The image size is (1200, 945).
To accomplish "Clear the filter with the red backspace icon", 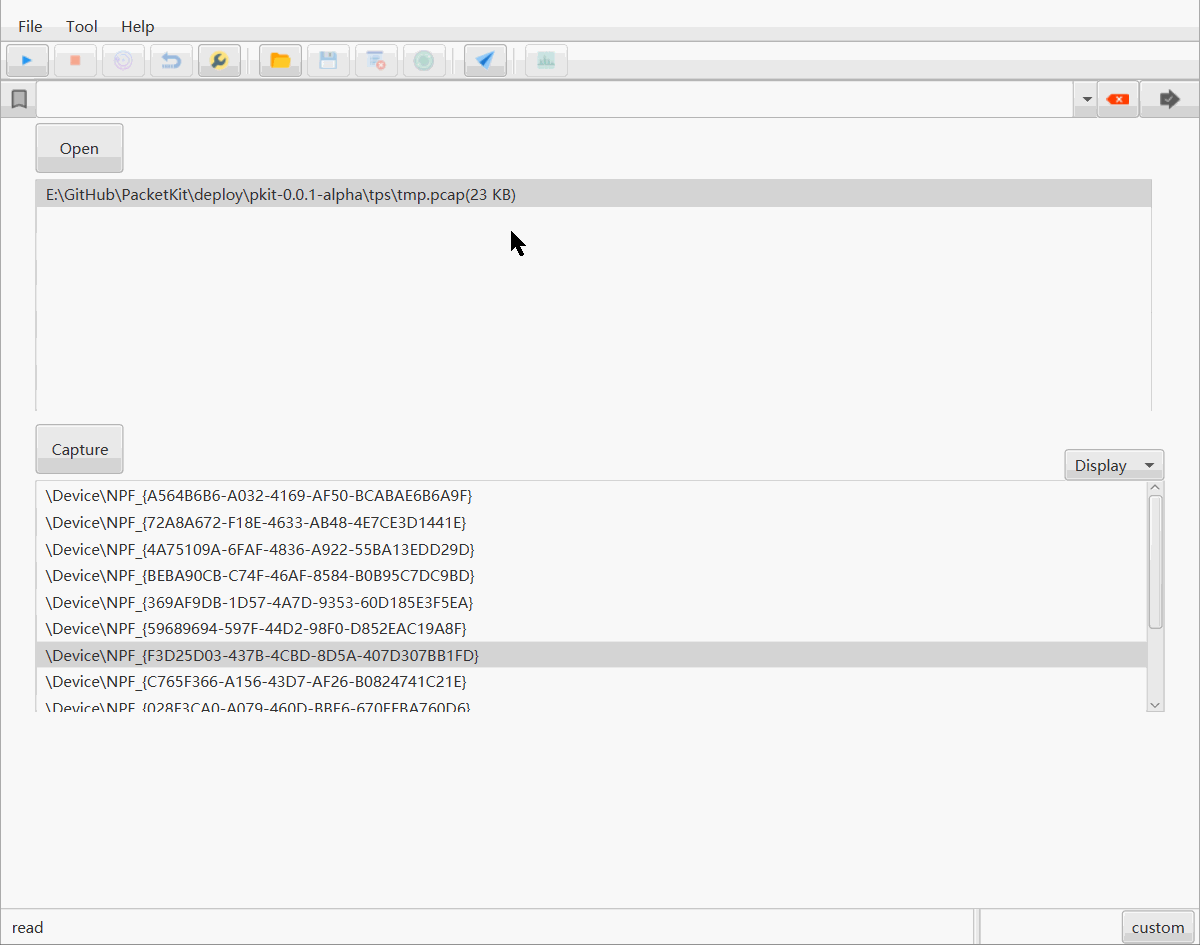I will pyautogui.click(x=1118, y=99).
